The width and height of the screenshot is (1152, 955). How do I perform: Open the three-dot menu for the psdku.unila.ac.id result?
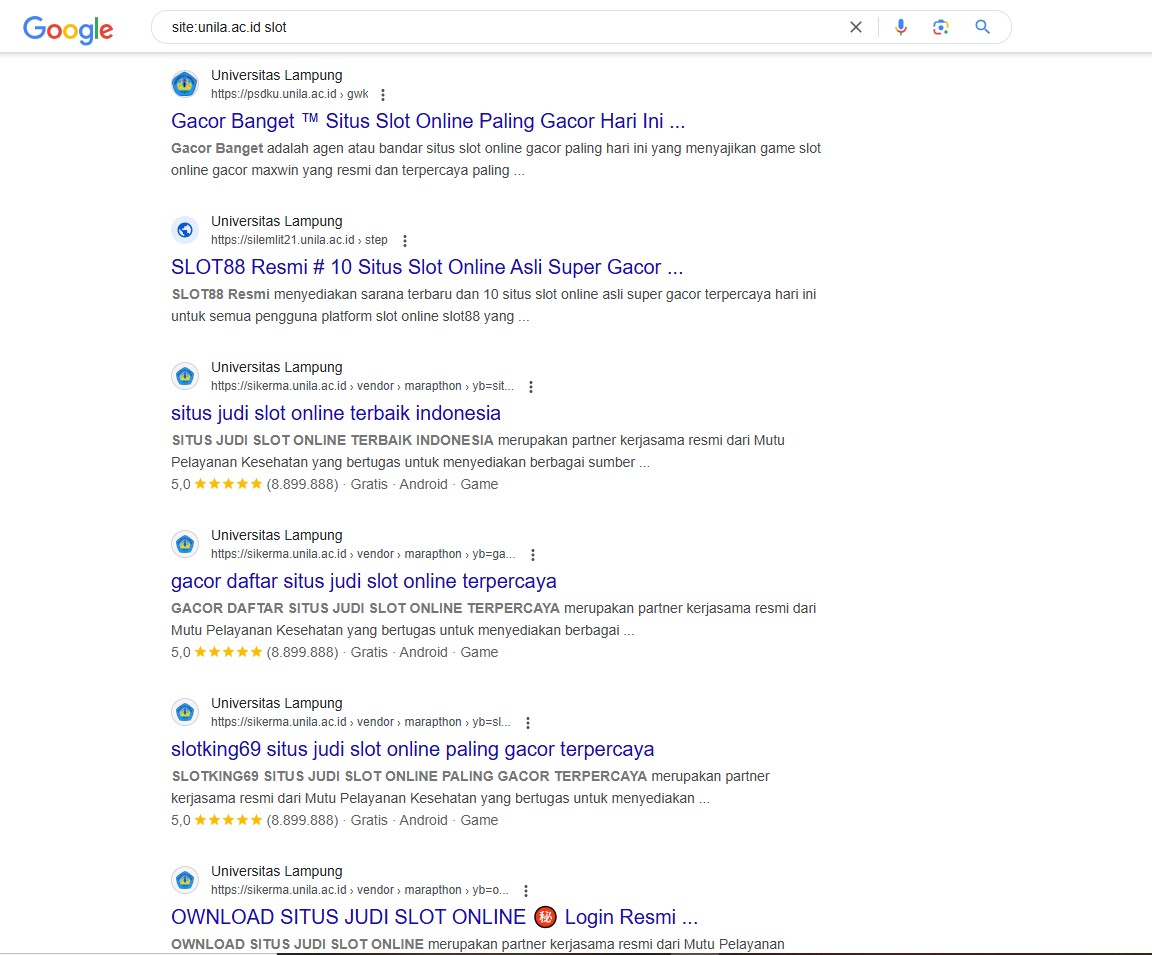(x=382, y=95)
